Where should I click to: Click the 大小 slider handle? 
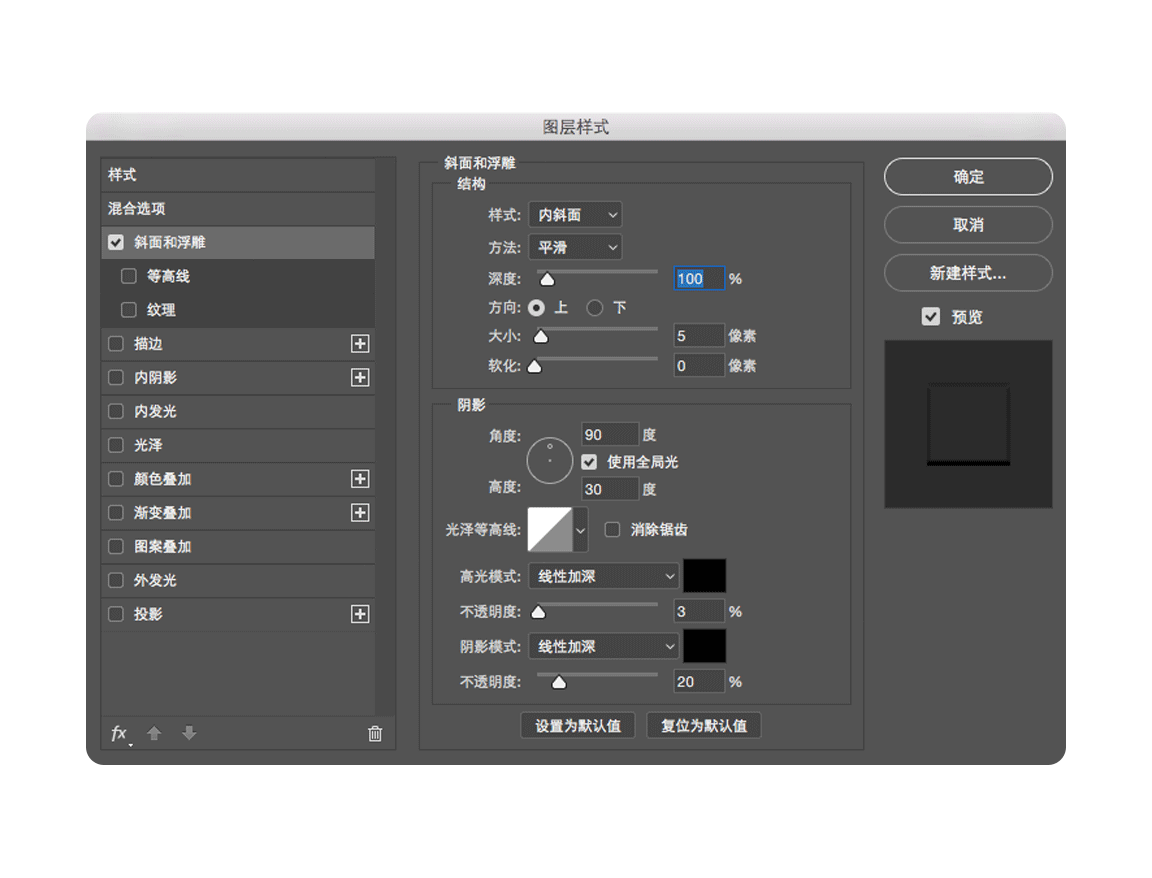[541, 337]
